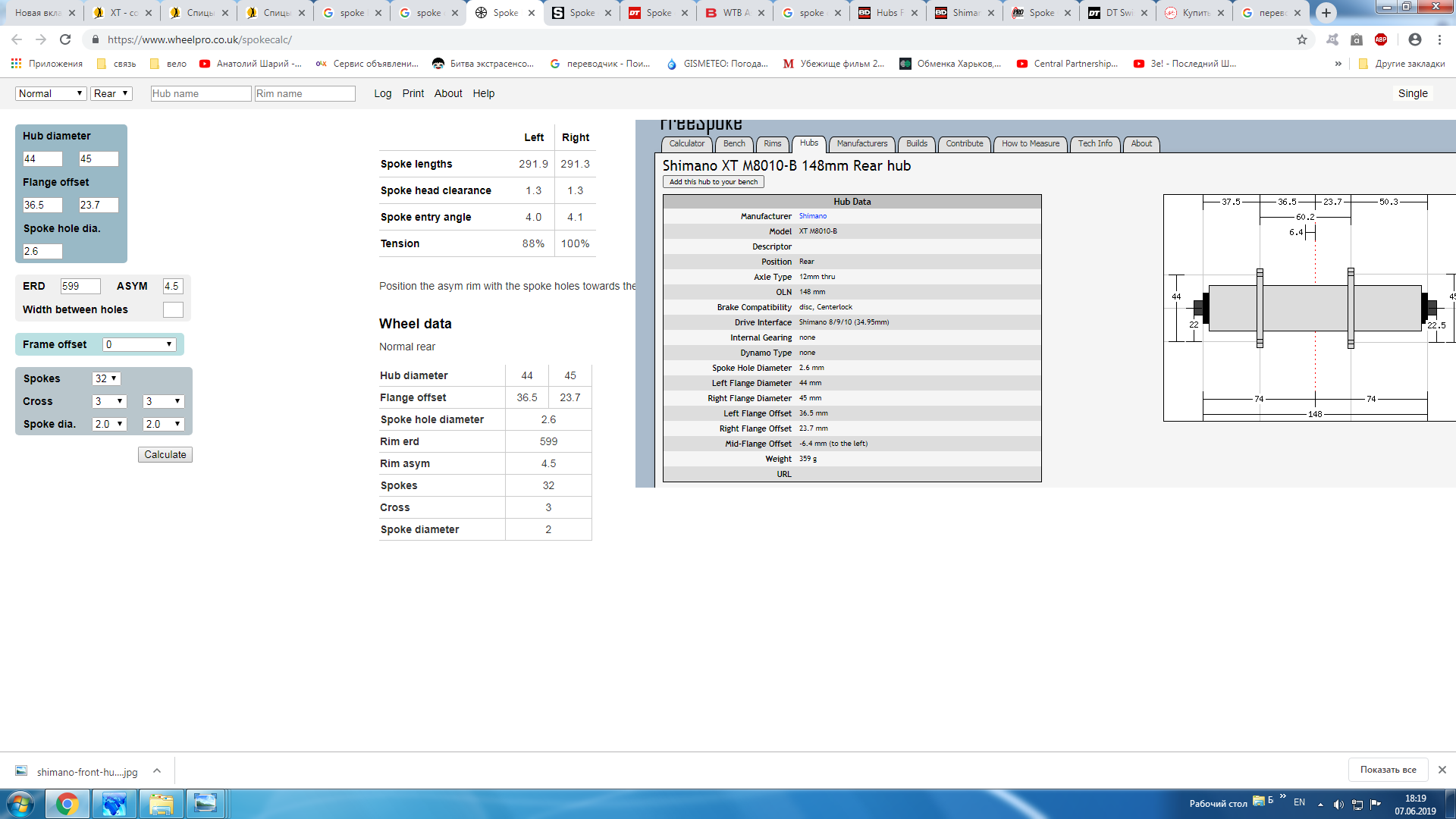Launch Chrome from the taskbar
This screenshot has width=1456, height=819.
click(x=67, y=804)
